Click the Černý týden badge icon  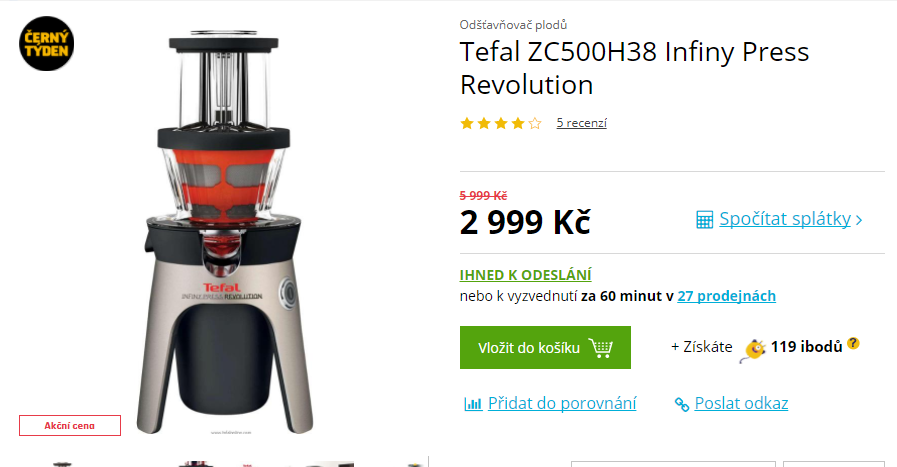click(x=46, y=44)
